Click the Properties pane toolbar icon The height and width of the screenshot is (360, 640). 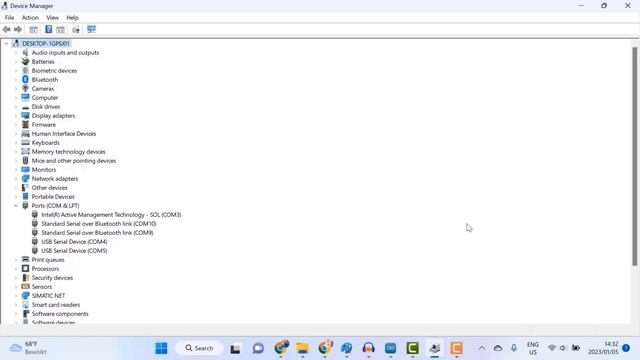pos(60,29)
